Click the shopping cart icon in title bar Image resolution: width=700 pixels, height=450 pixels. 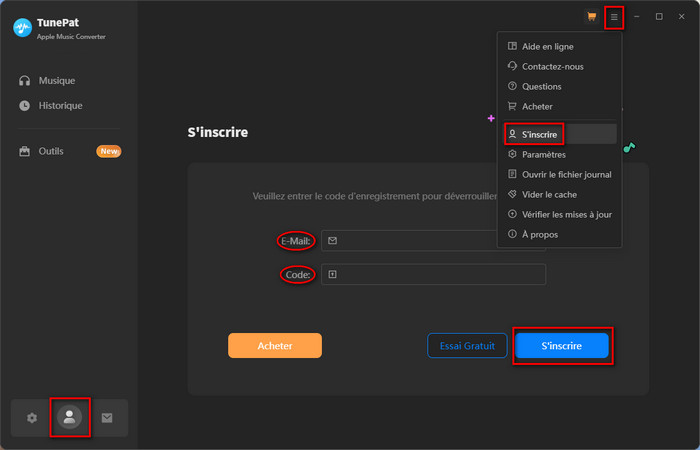click(592, 17)
